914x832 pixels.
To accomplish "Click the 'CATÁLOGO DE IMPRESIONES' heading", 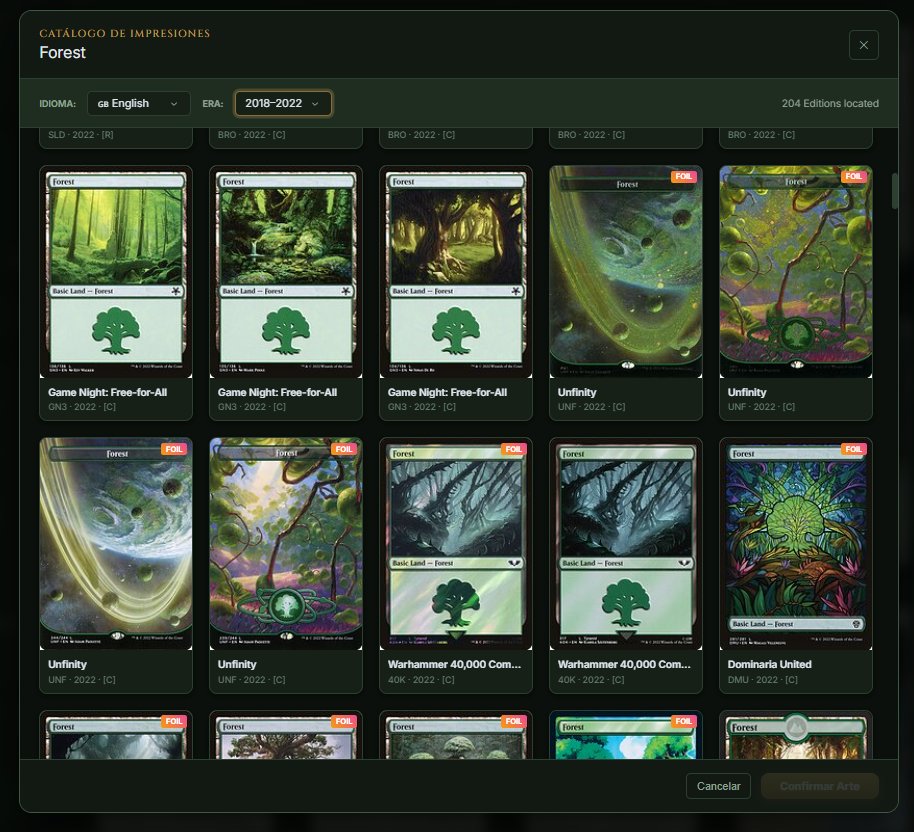I will click(x=125, y=33).
